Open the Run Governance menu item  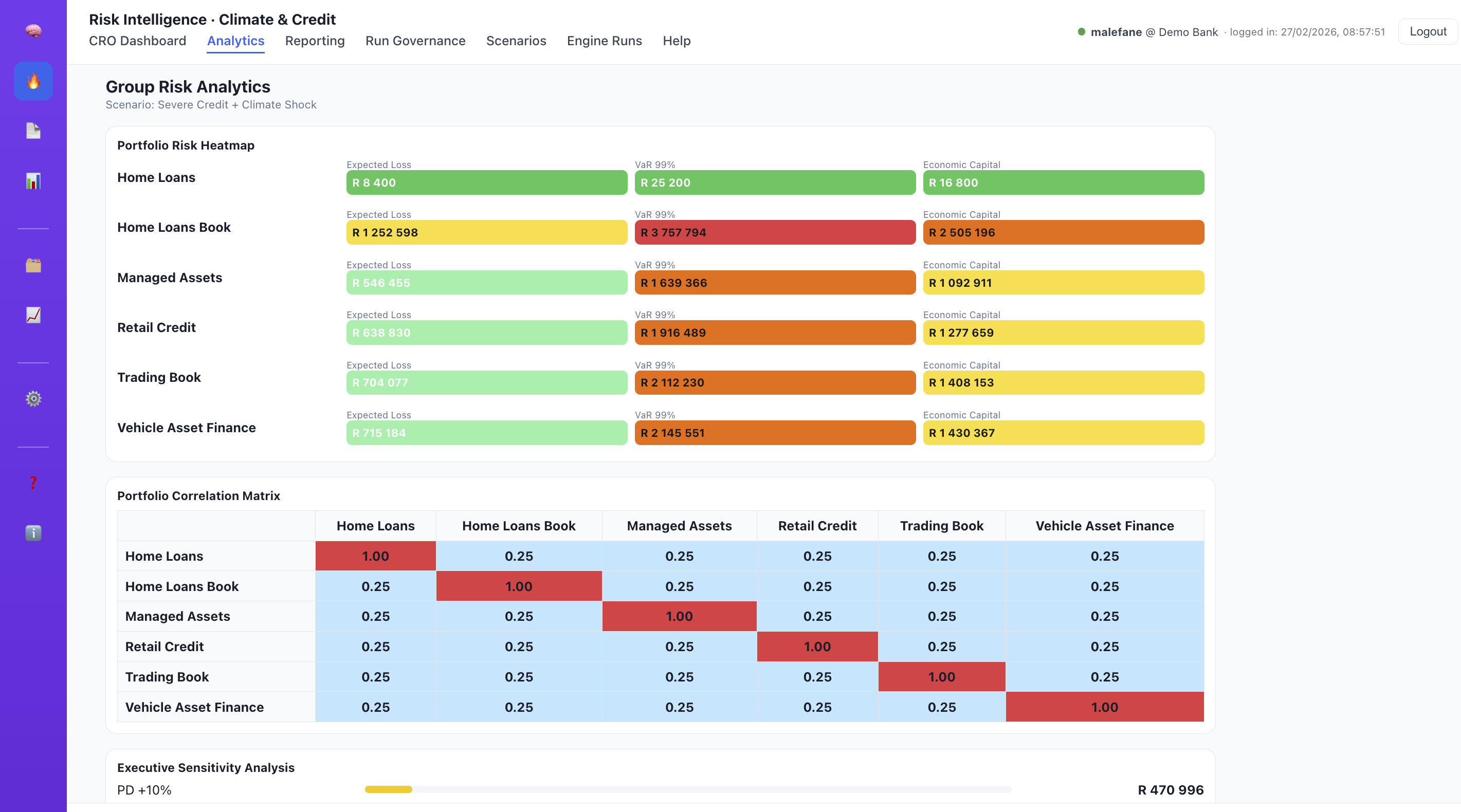[415, 41]
